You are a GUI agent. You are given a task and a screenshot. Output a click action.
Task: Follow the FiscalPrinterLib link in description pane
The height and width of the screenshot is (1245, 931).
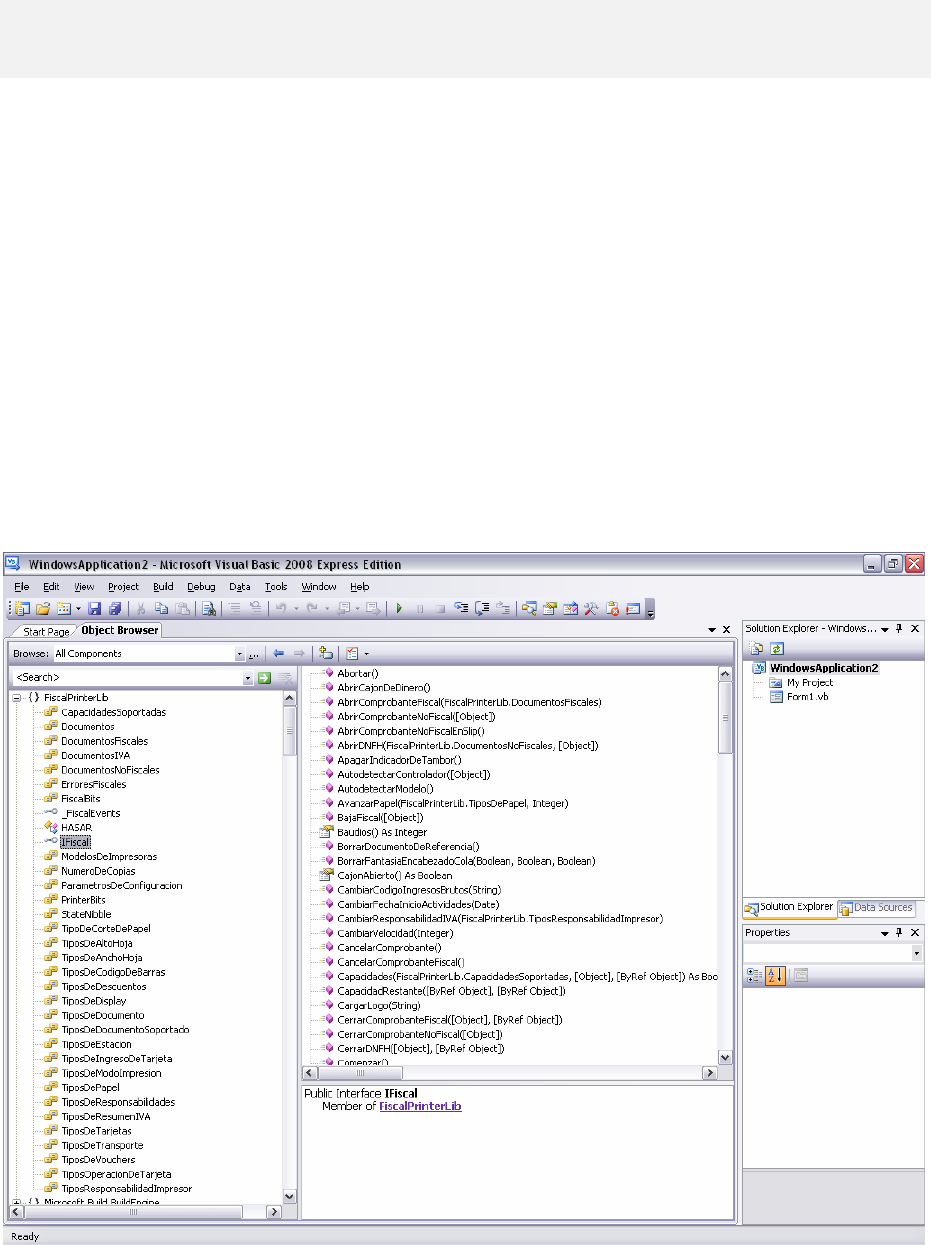coord(420,1107)
